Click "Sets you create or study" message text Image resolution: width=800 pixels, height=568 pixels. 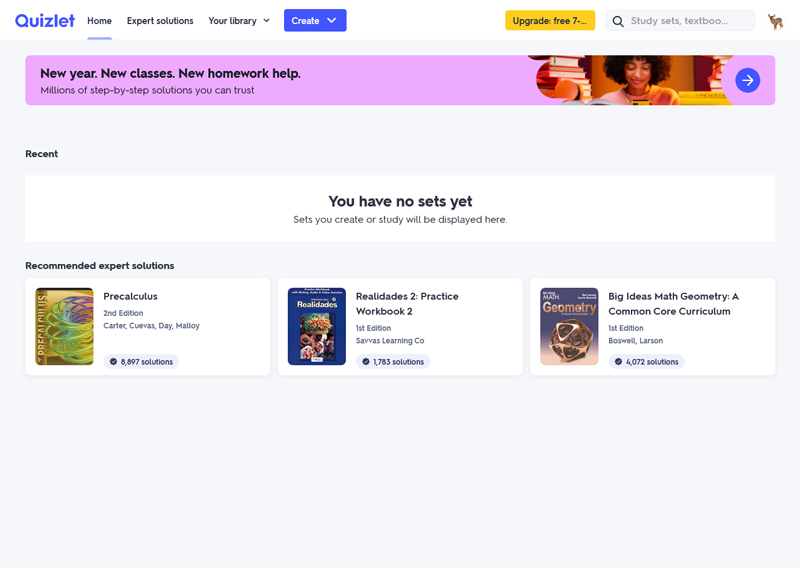[x=400, y=219]
